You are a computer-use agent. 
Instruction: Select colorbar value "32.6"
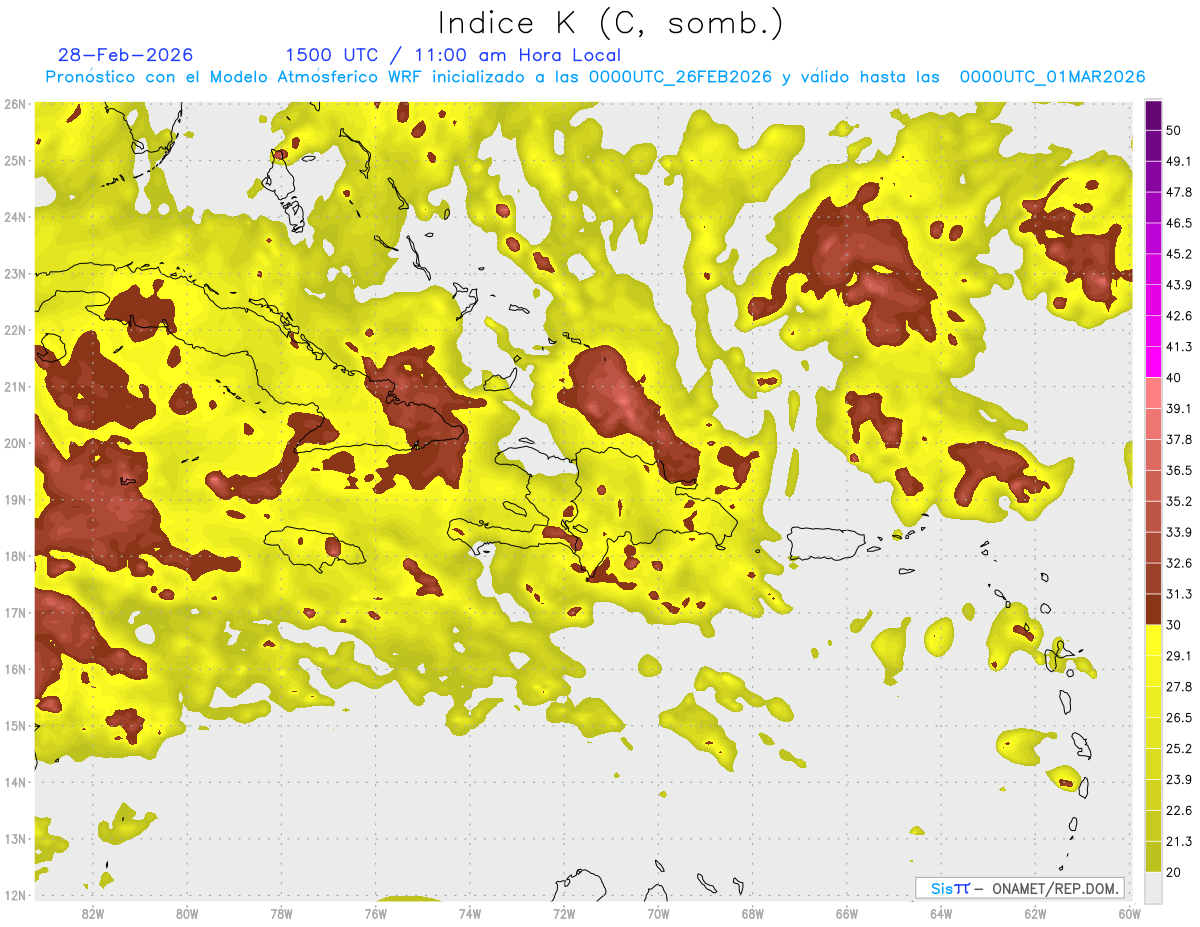coord(1178,563)
